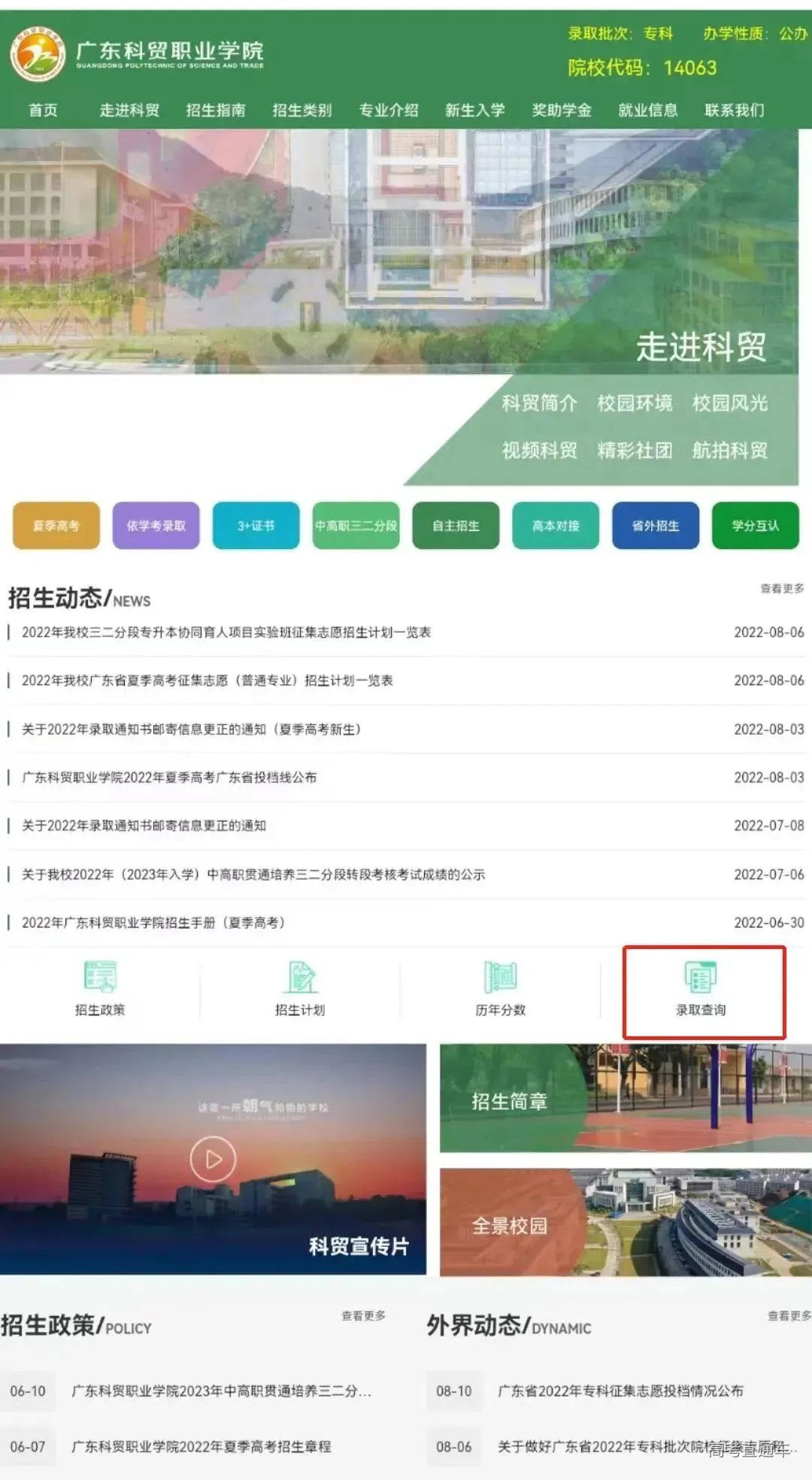Click 查看更多 beside 外界动态 heading
The image size is (812, 1480).
click(789, 1315)
